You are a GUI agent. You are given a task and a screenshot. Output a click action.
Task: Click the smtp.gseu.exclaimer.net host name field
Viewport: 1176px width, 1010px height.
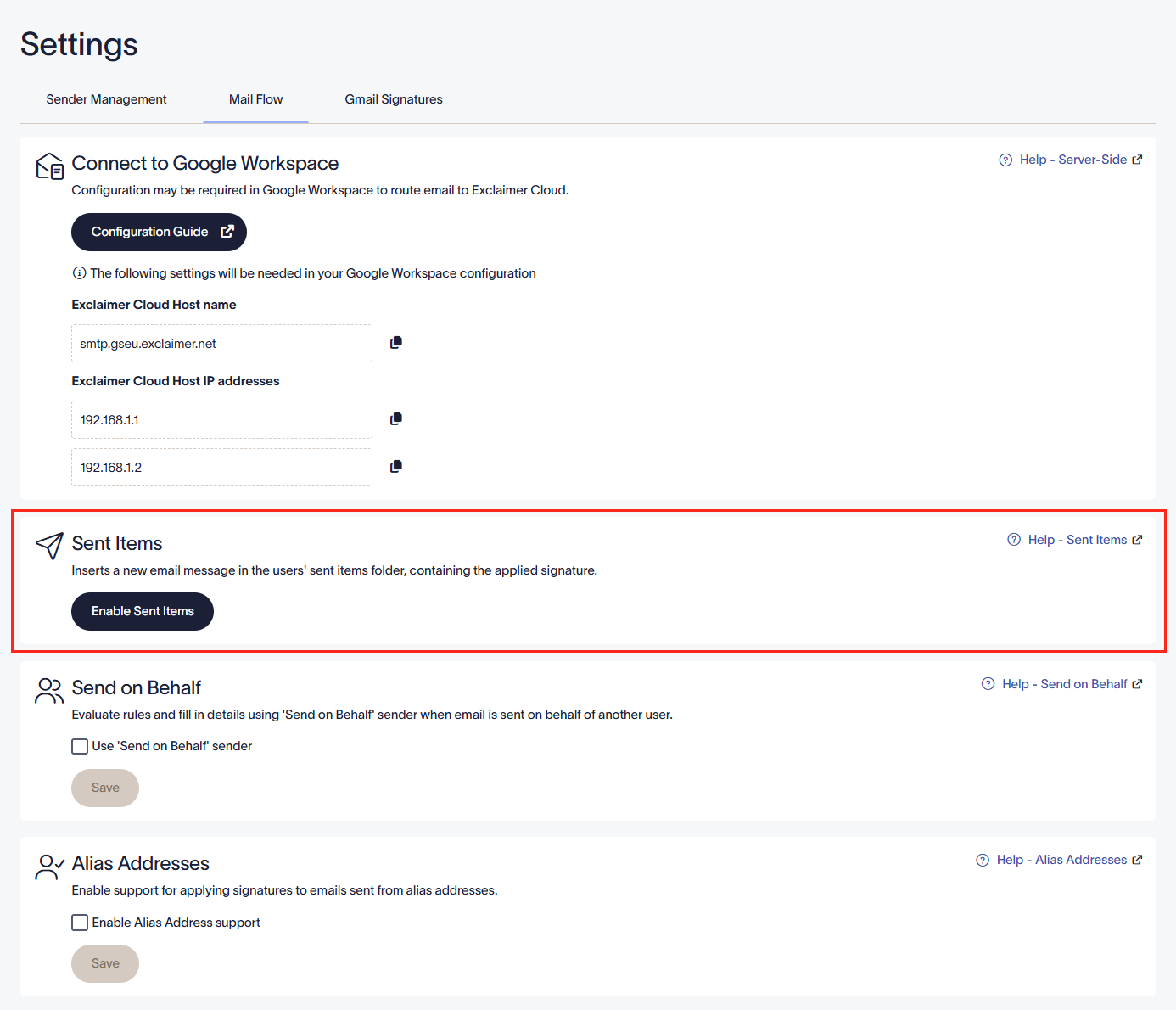click(221, 344)
